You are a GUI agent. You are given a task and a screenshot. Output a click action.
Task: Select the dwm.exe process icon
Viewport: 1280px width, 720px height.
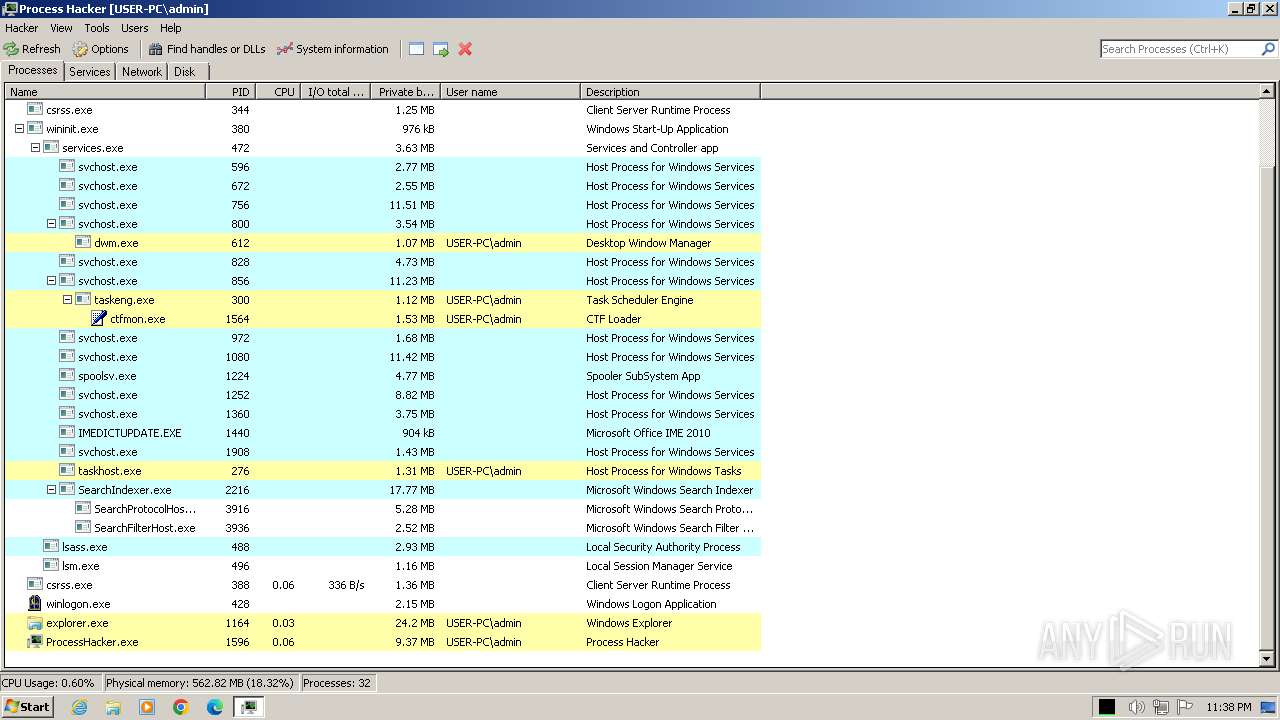(83, 243)
